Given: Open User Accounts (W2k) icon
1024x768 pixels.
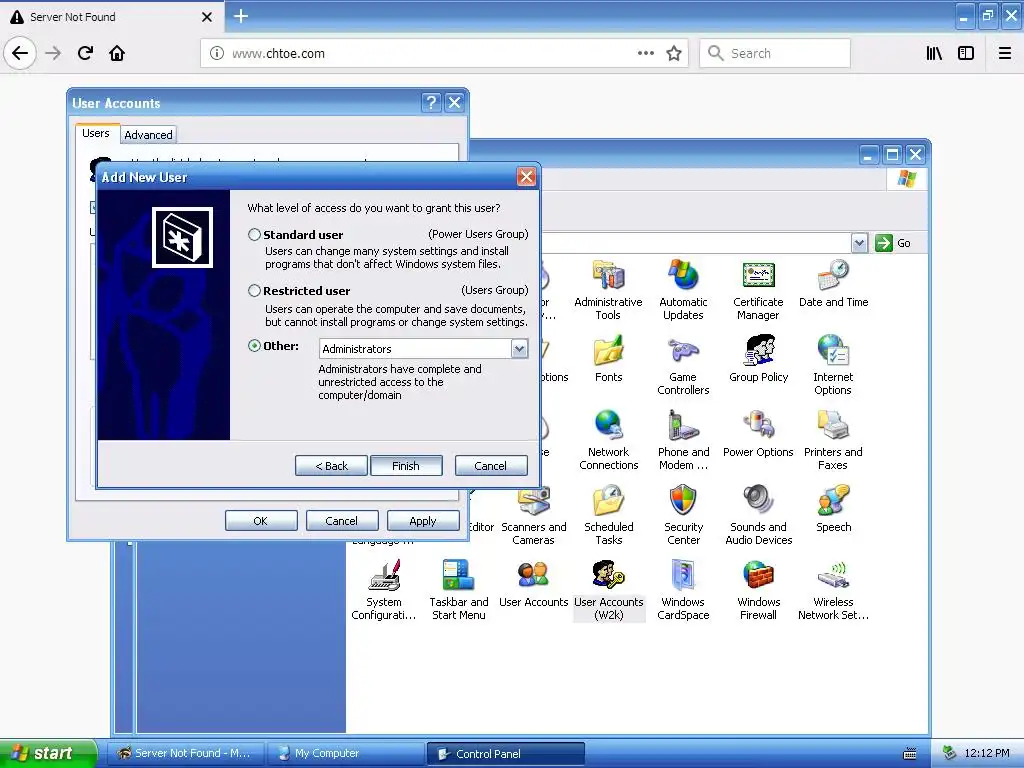Looking at the screenshot, I should pyautogui.click(x=609, y=590).
